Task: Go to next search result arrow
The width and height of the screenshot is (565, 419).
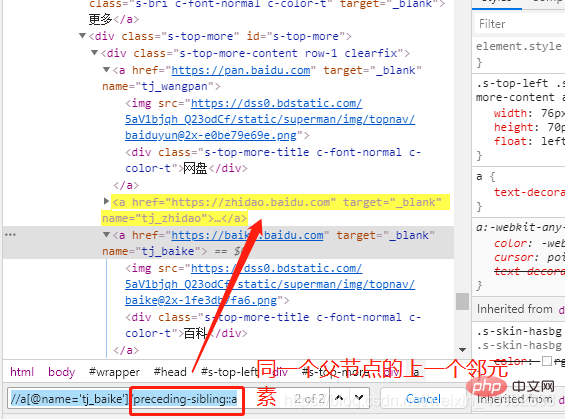Action: (x=359, y=398)
